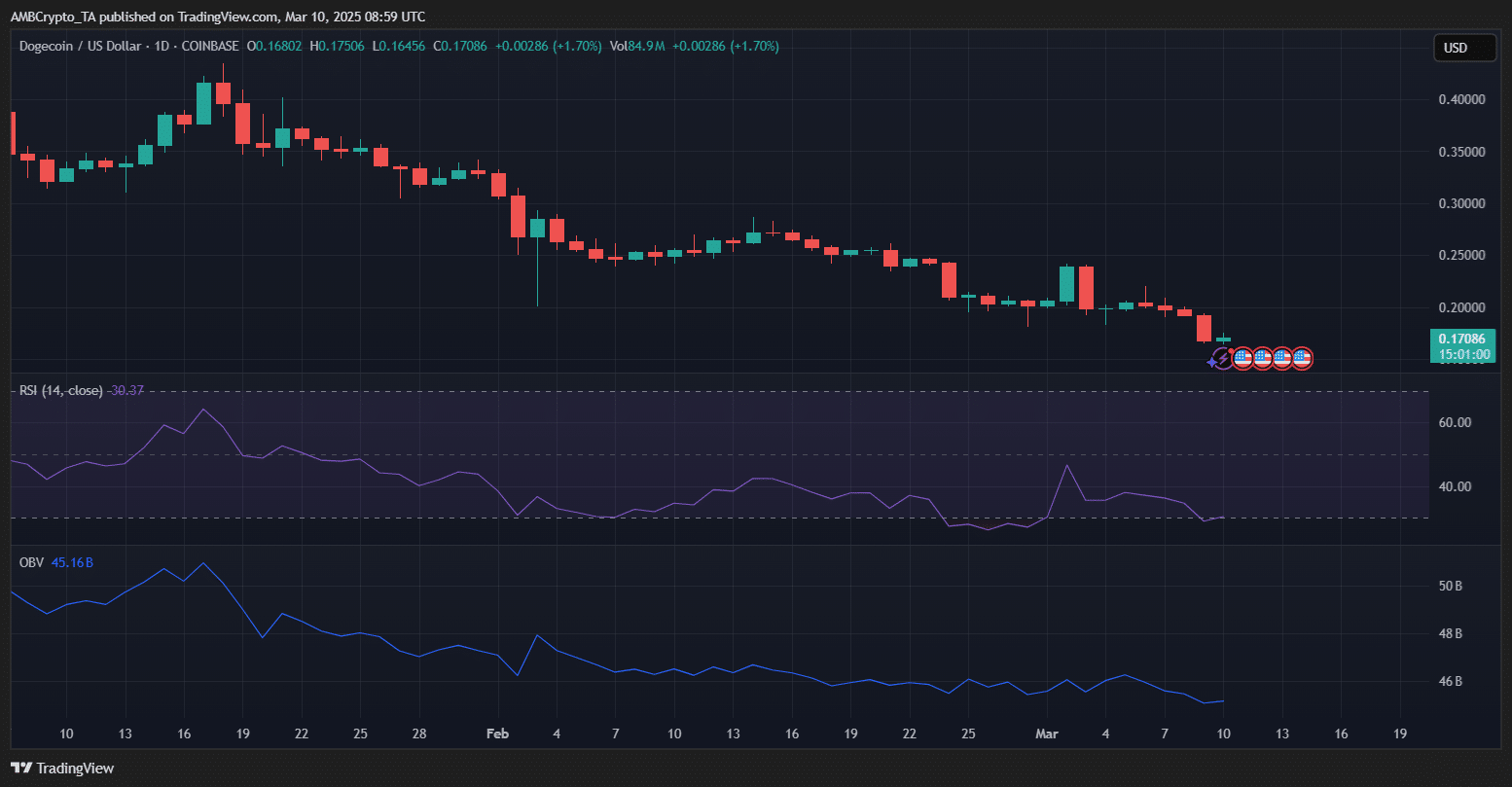The width and height of the screenshot is (1512, 787).
Task: Open the first US flag economic event
Action: coord(1242,359)
